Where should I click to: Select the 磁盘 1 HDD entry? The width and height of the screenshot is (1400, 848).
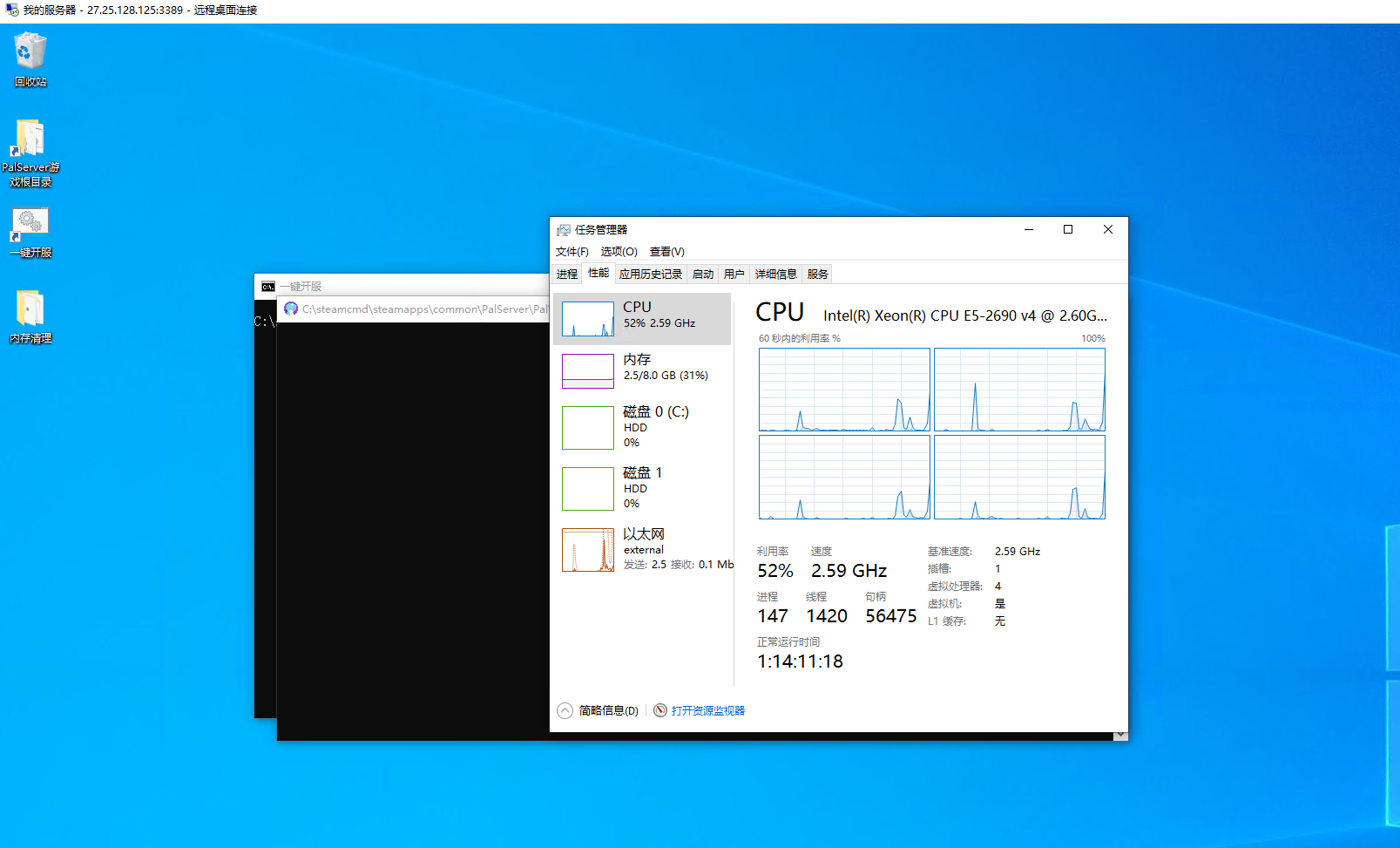[x=642, y=489]
